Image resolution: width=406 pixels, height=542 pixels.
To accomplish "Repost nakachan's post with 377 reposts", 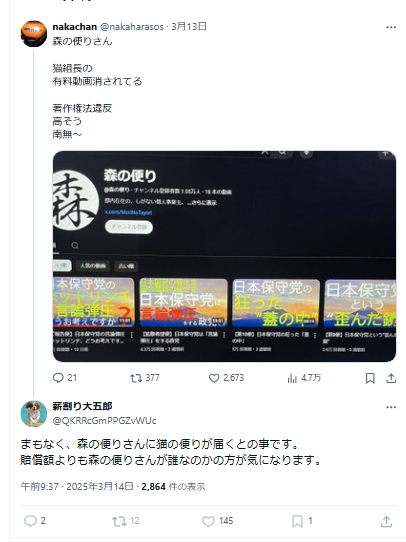I will pyautogui.click(x=144, y=378).
